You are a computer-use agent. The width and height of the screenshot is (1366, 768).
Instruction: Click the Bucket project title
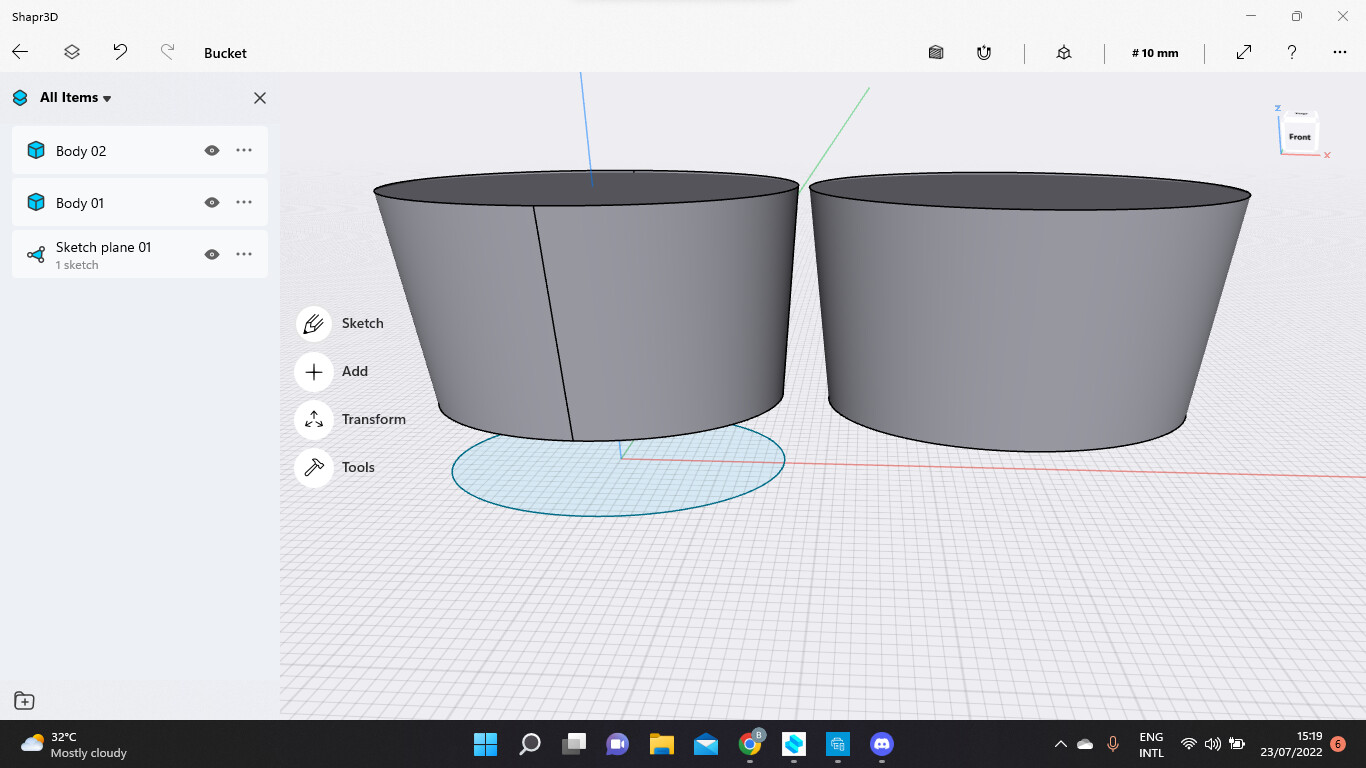(225, 53)
